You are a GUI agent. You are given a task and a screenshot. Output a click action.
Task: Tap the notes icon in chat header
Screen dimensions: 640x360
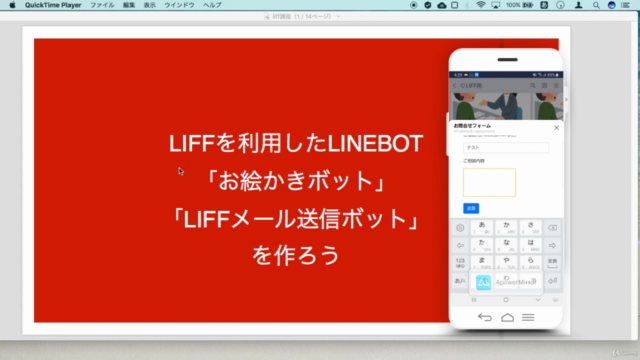click(544, 86)
